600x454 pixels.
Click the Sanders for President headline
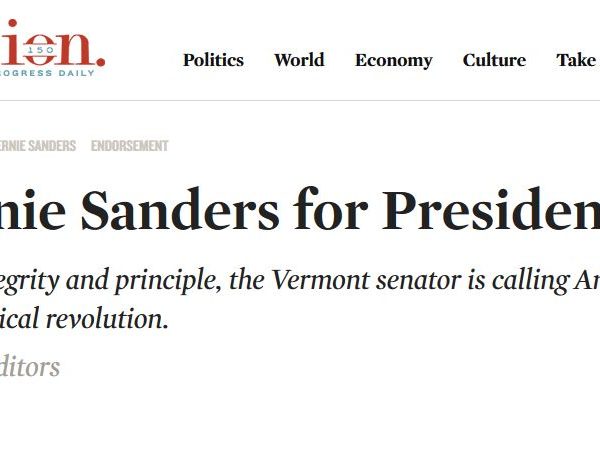point(300,211)
